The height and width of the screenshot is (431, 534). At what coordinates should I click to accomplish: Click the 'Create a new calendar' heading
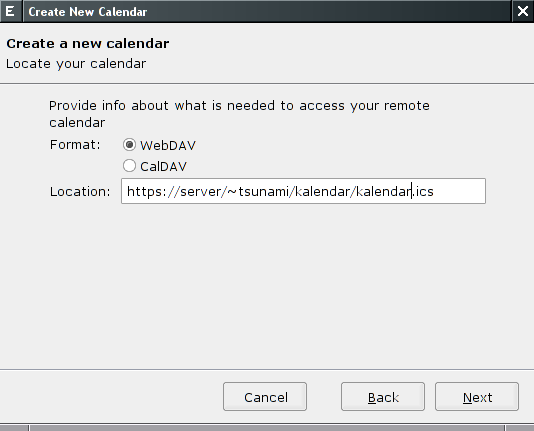(x=88, y=44)
